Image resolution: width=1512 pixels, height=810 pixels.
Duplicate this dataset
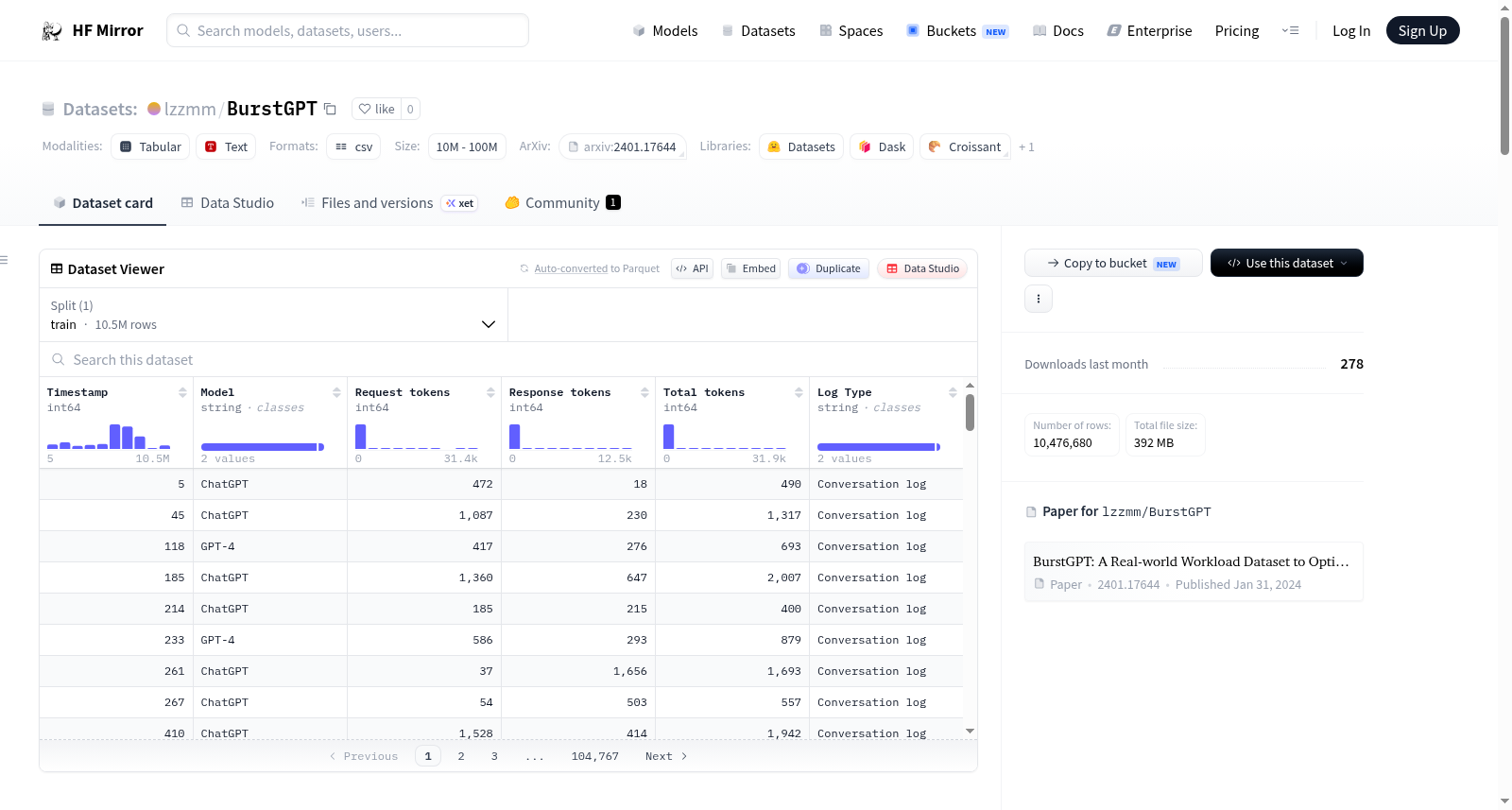click(x=829, y=268)
